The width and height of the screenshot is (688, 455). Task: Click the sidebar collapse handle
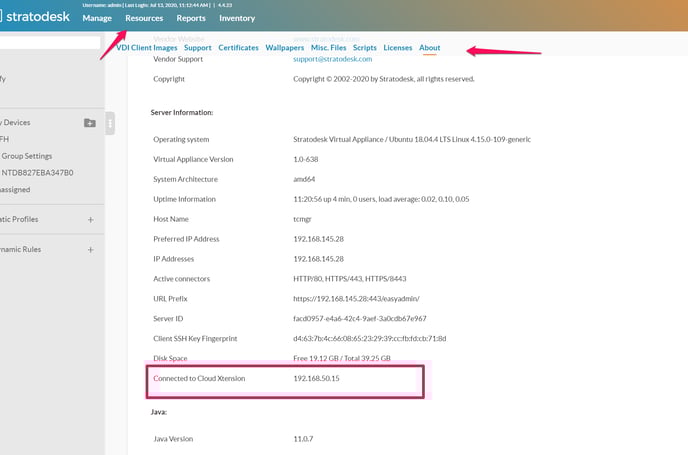110,124
